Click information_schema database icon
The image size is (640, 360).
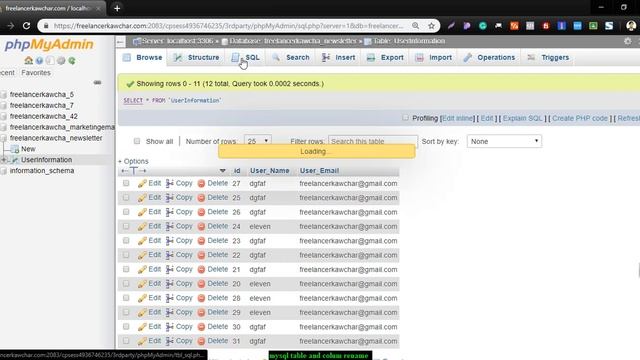pyautogui.click(x=4, y=171)
